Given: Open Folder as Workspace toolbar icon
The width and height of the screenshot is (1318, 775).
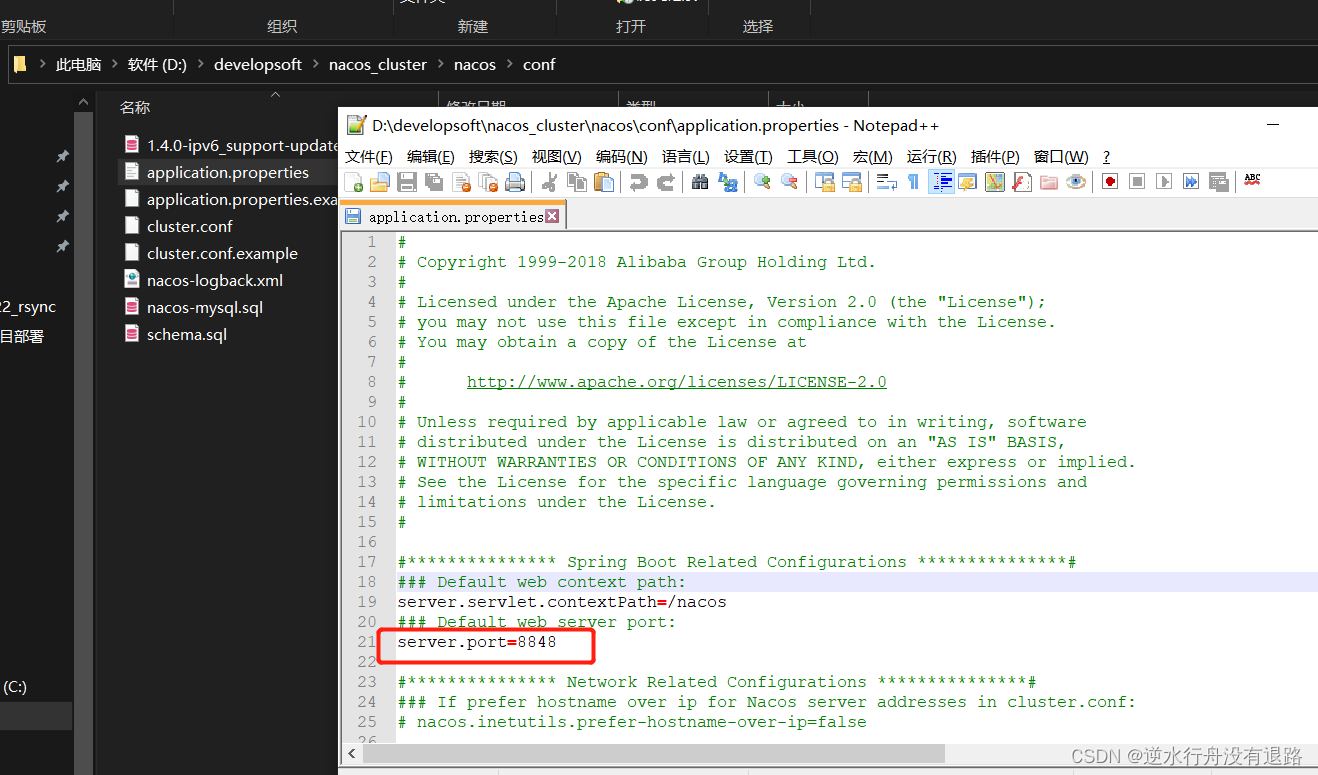Looking at the screenshot, I should coord(1048,182).
